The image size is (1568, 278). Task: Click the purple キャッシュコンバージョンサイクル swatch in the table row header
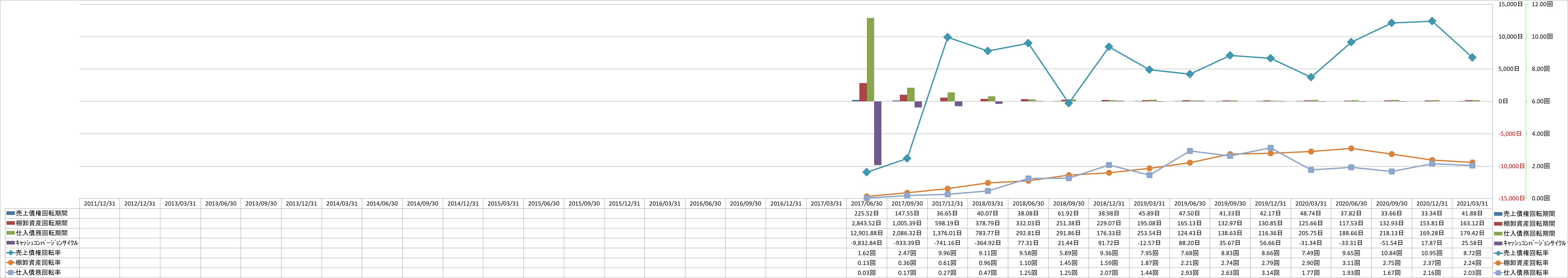[x=10, y=243]
